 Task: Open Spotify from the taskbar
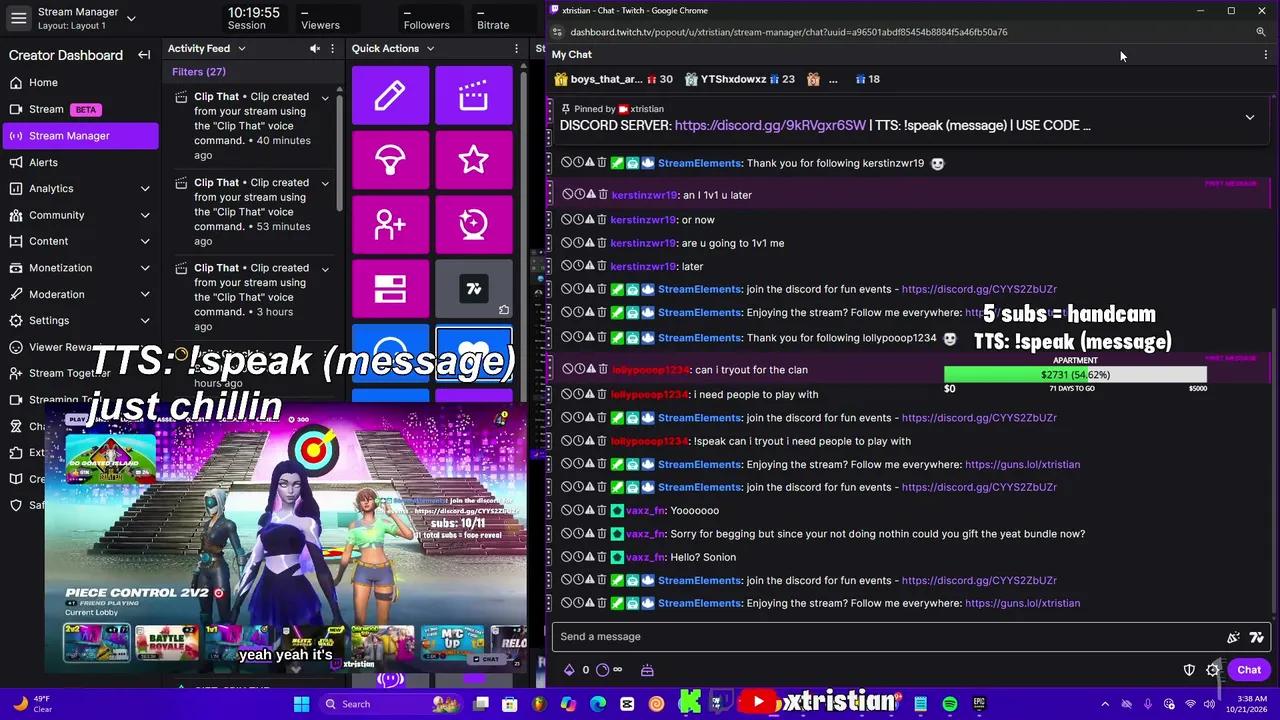[949, 704]
